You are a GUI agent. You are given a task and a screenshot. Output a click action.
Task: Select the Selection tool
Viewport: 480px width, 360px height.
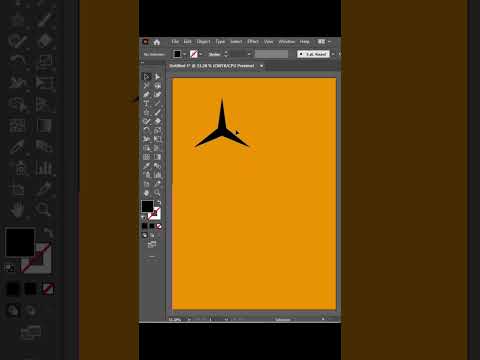[147, 77]
